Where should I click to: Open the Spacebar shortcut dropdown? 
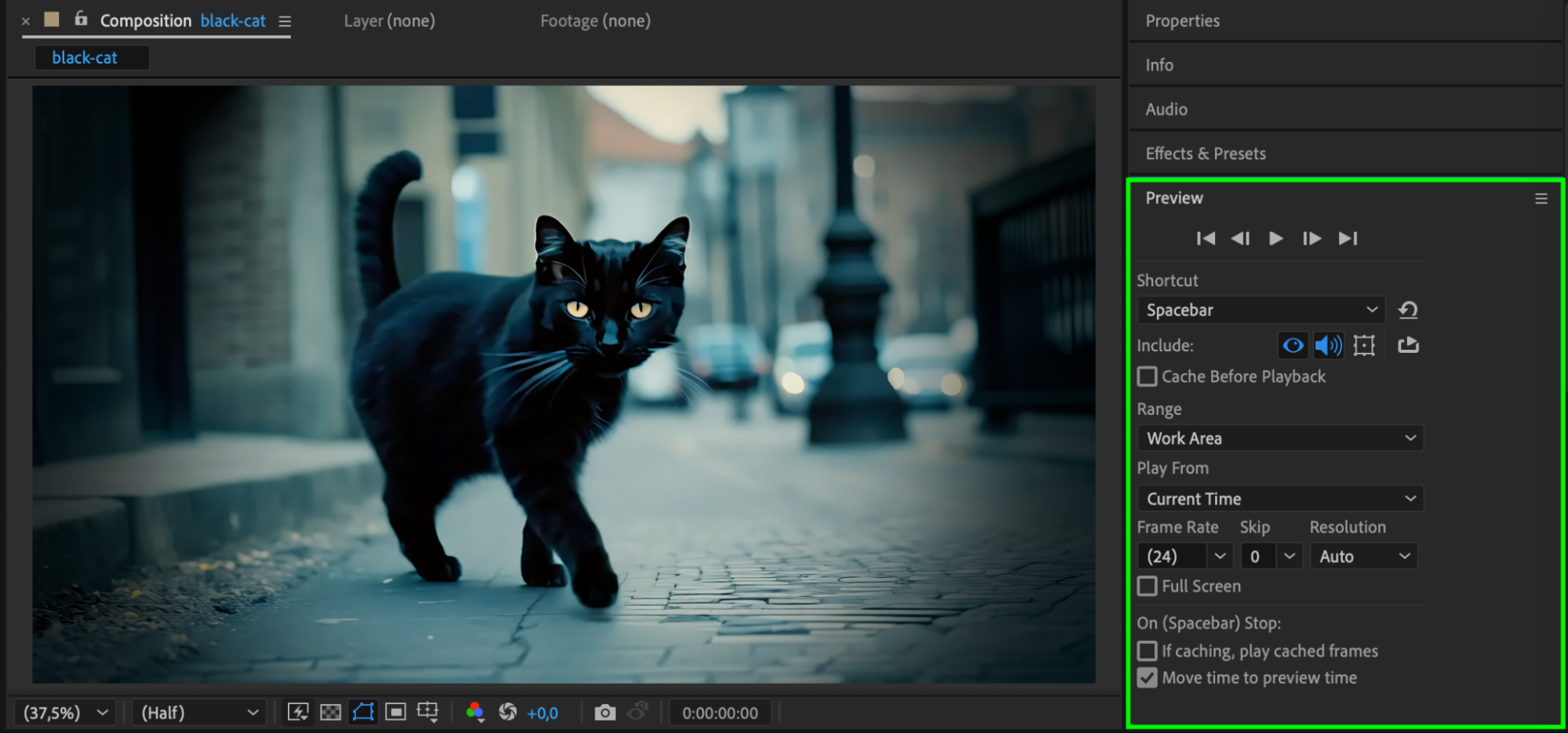1261,310
